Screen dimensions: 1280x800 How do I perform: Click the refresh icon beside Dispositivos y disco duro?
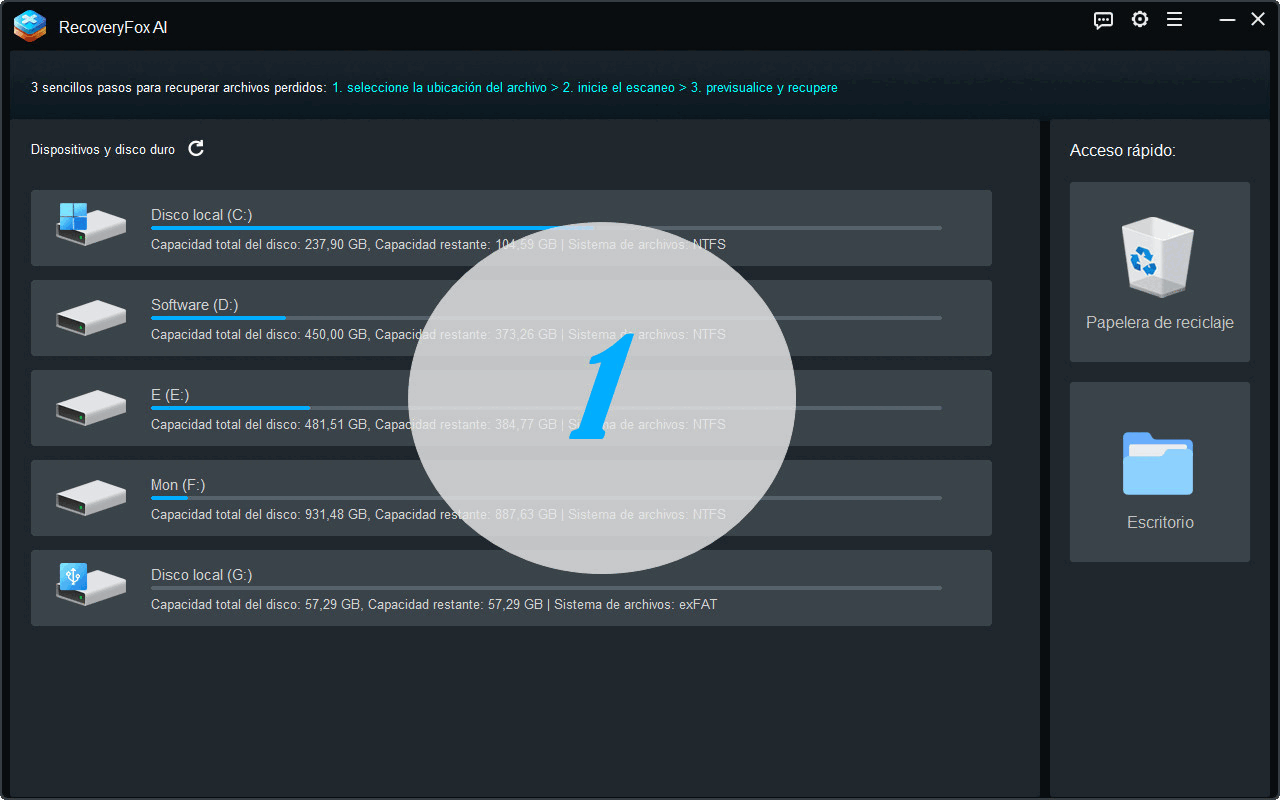click(196, 148)
